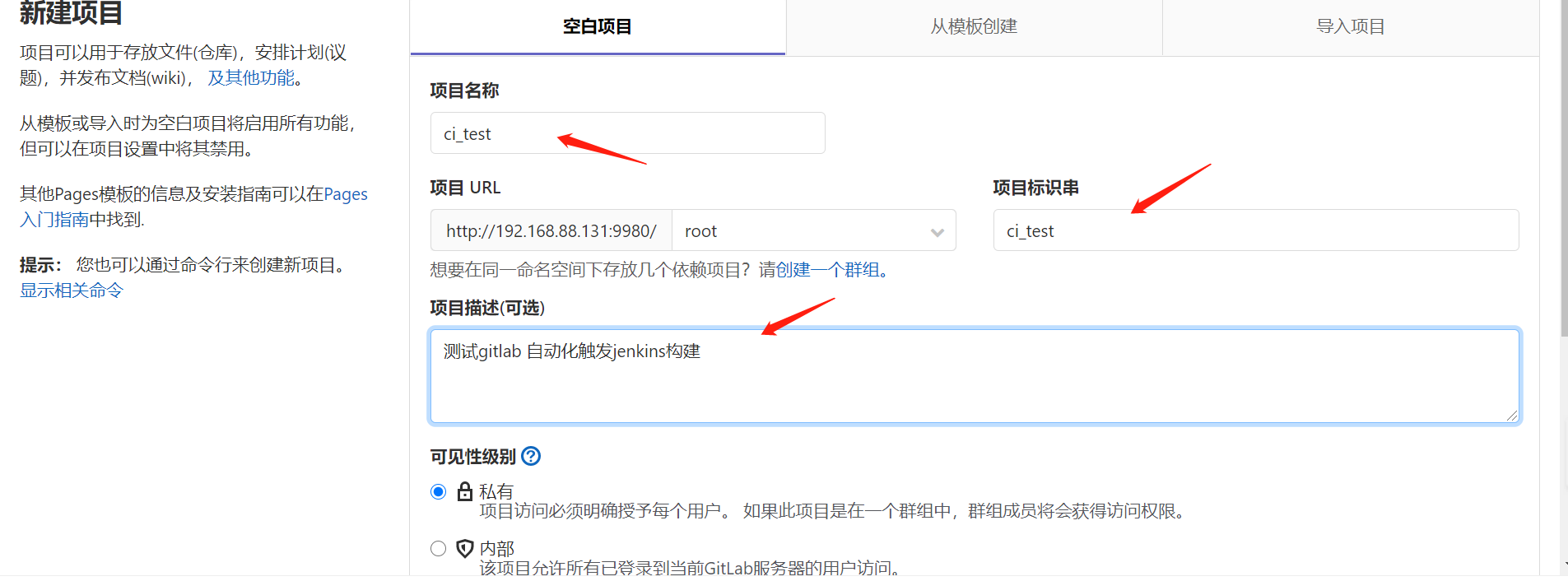Select the 内部 visibility radio button

(x=439, y=549)
